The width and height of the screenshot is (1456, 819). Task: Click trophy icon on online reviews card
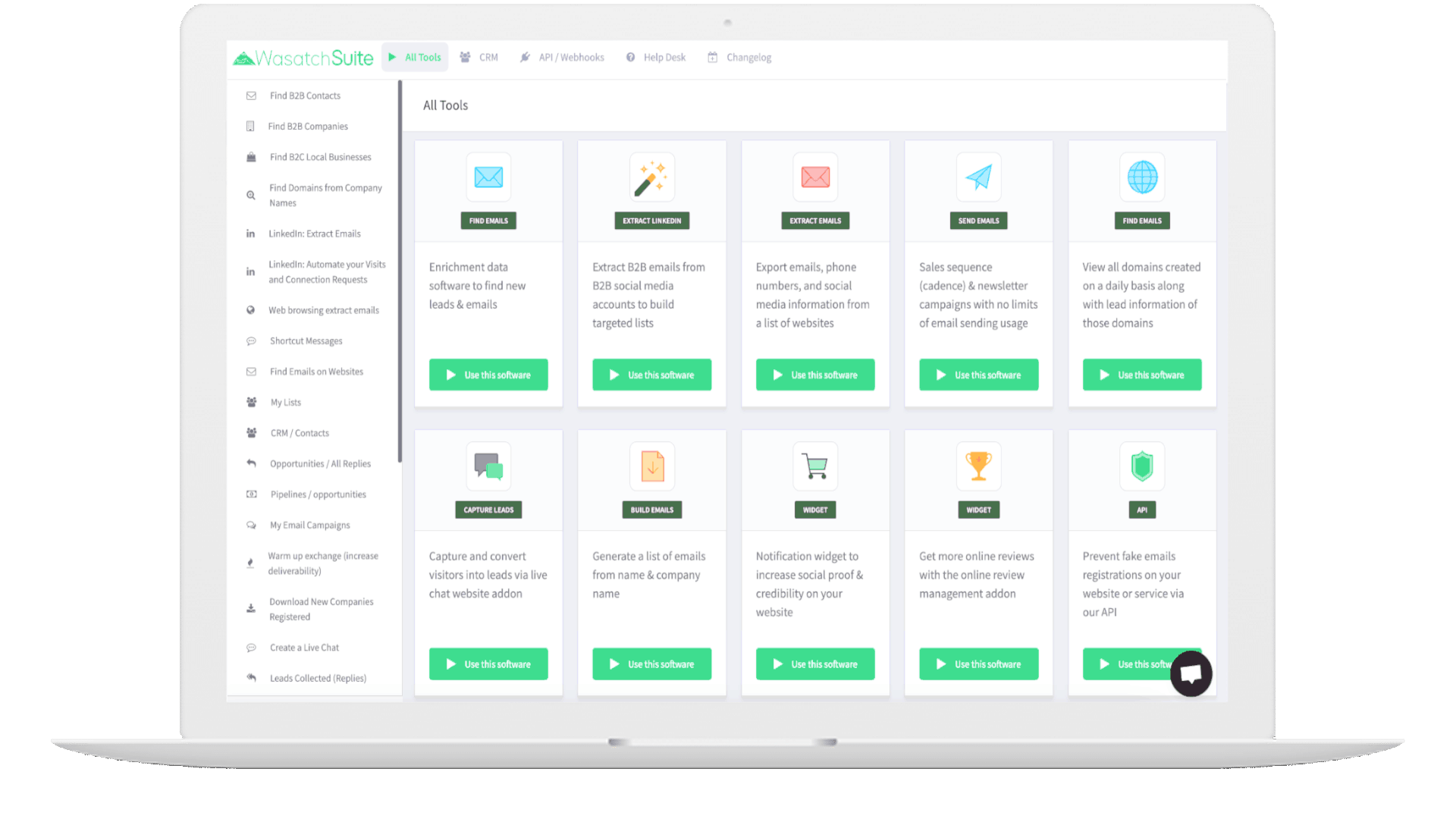979,466
